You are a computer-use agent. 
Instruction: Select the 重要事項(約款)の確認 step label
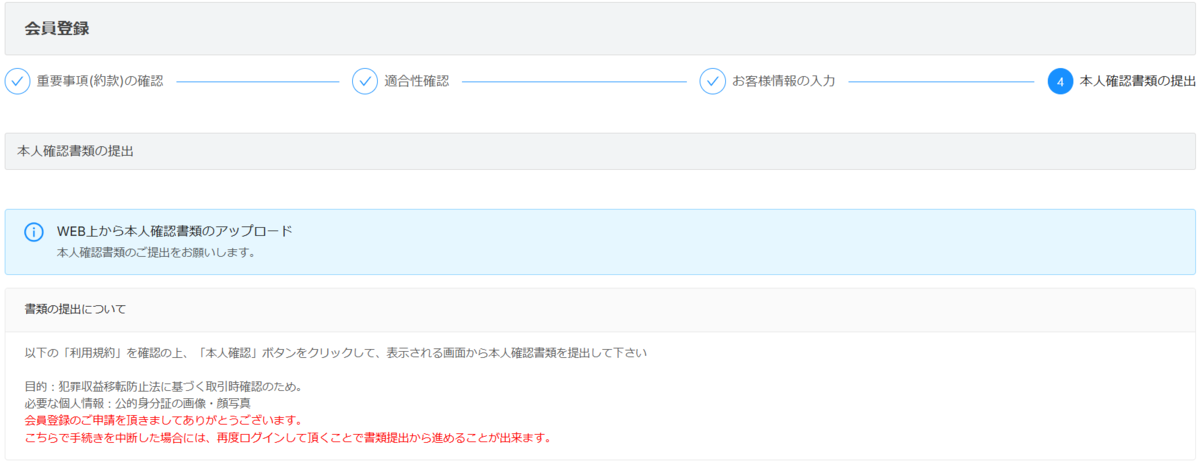pyautogui.click(x=100, y=81)
